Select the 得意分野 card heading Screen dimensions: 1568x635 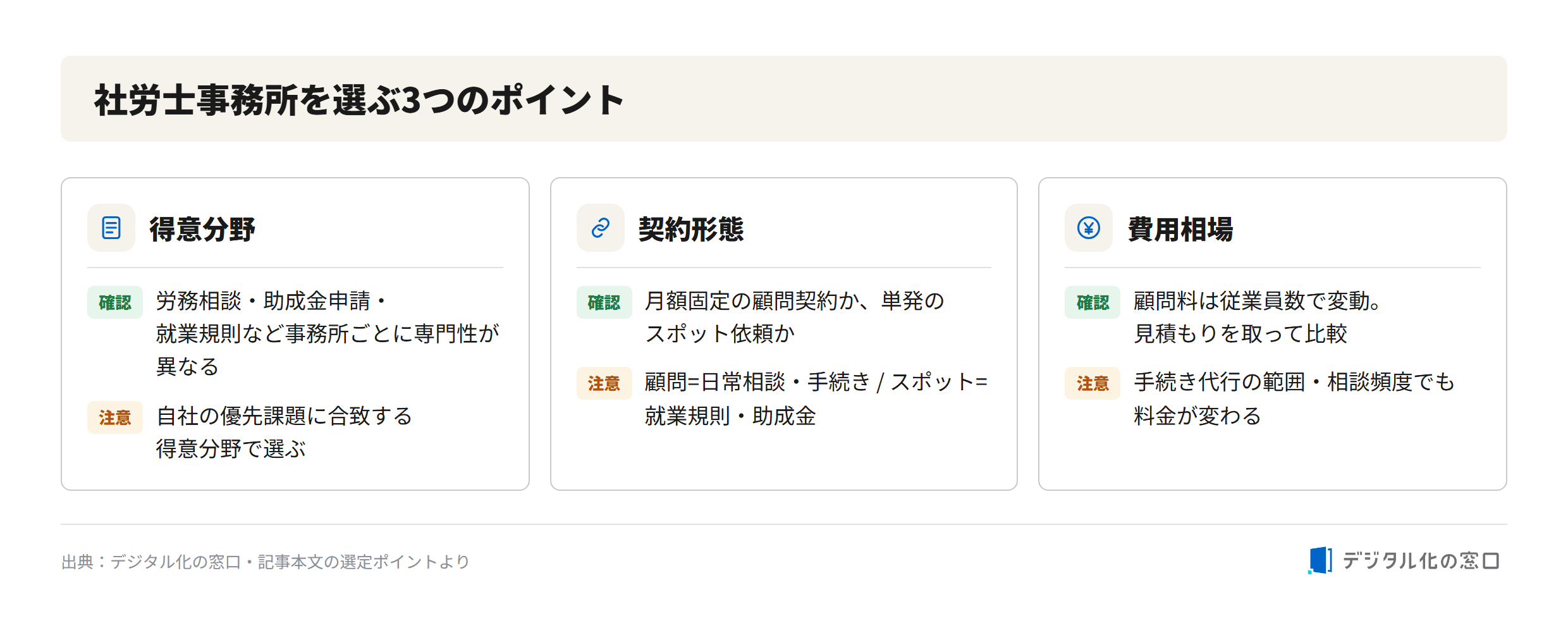[202, 229]
